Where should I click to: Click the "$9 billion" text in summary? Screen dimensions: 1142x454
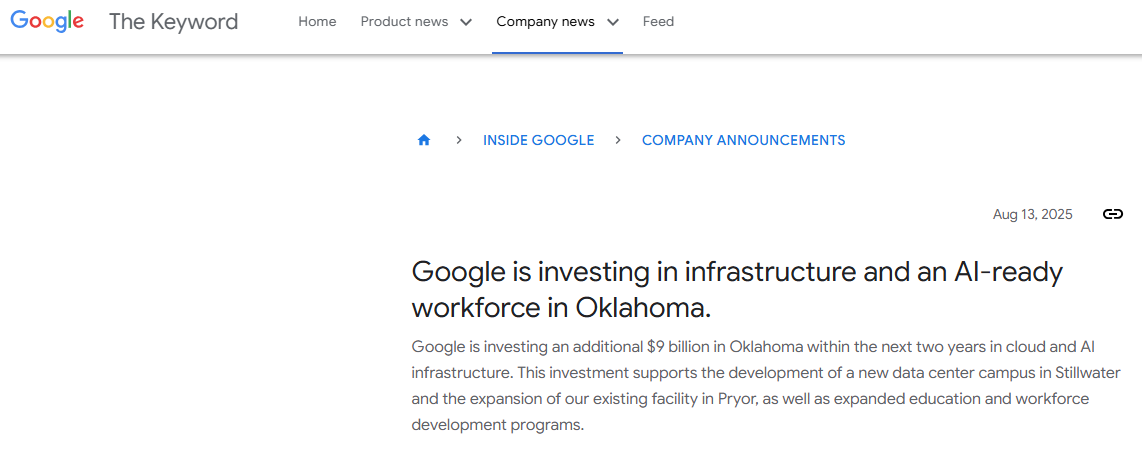[675, 347]
